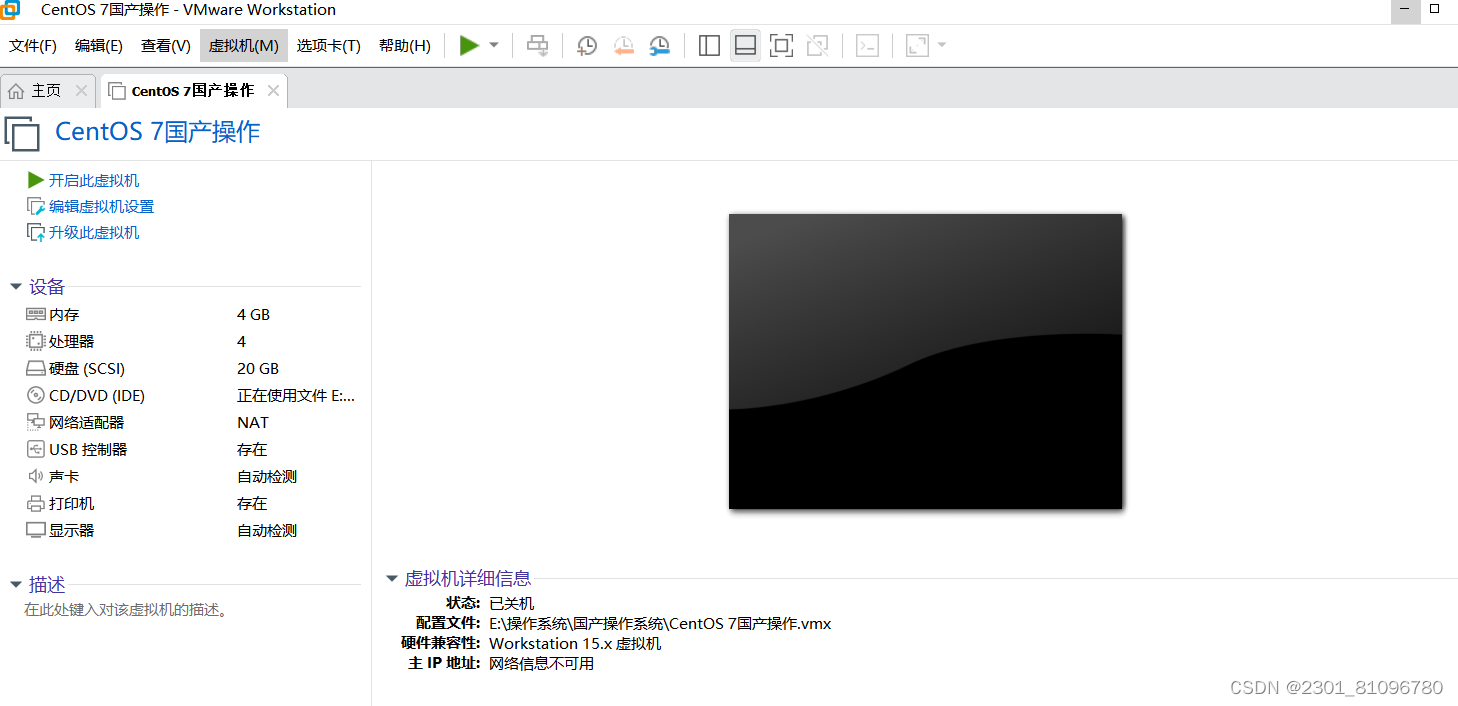Revert to snapshot toolbar icon
The image size is (1458, 706).
click(x=624, y=45)
